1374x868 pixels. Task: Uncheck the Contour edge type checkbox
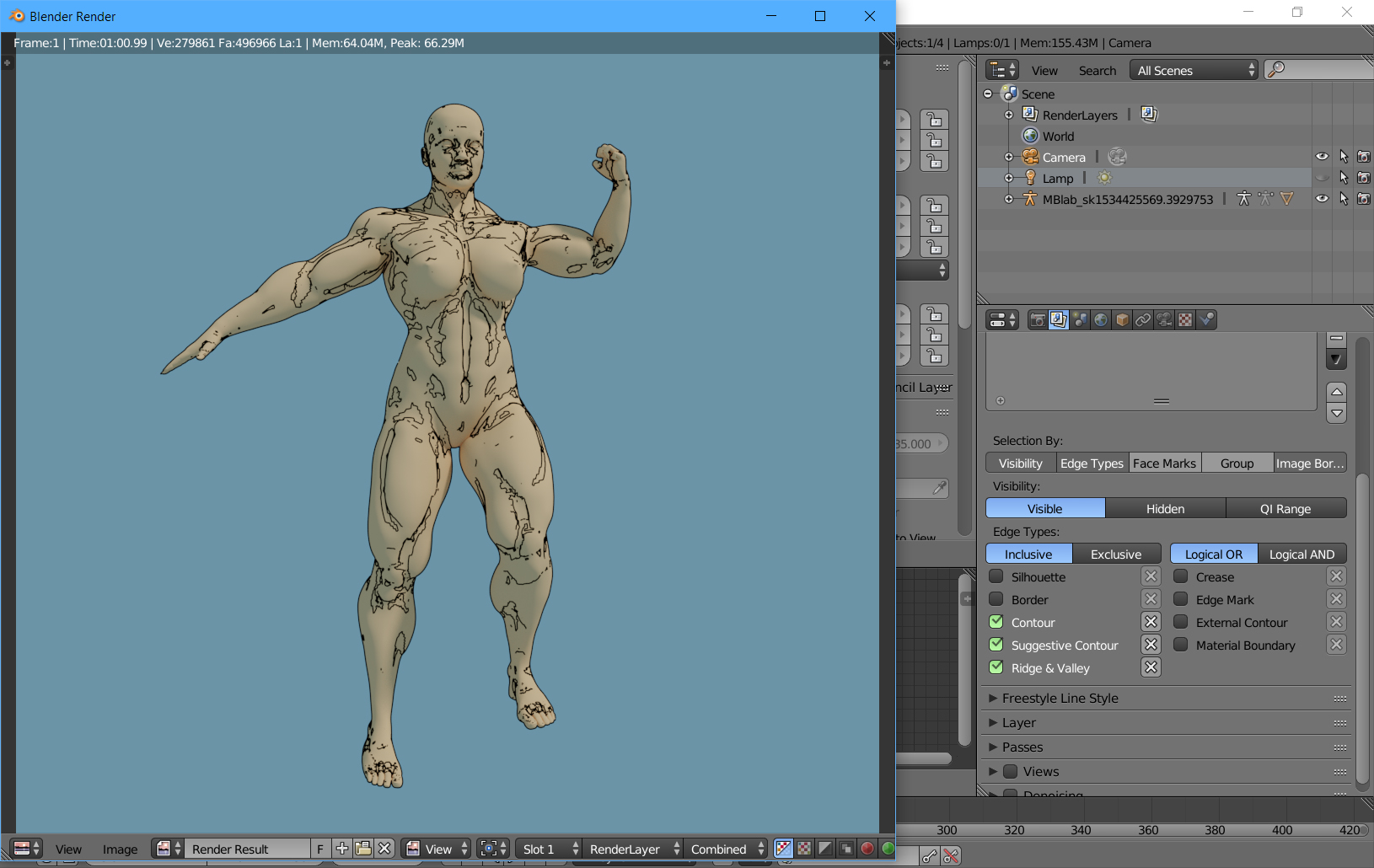[x=996, y=622]
